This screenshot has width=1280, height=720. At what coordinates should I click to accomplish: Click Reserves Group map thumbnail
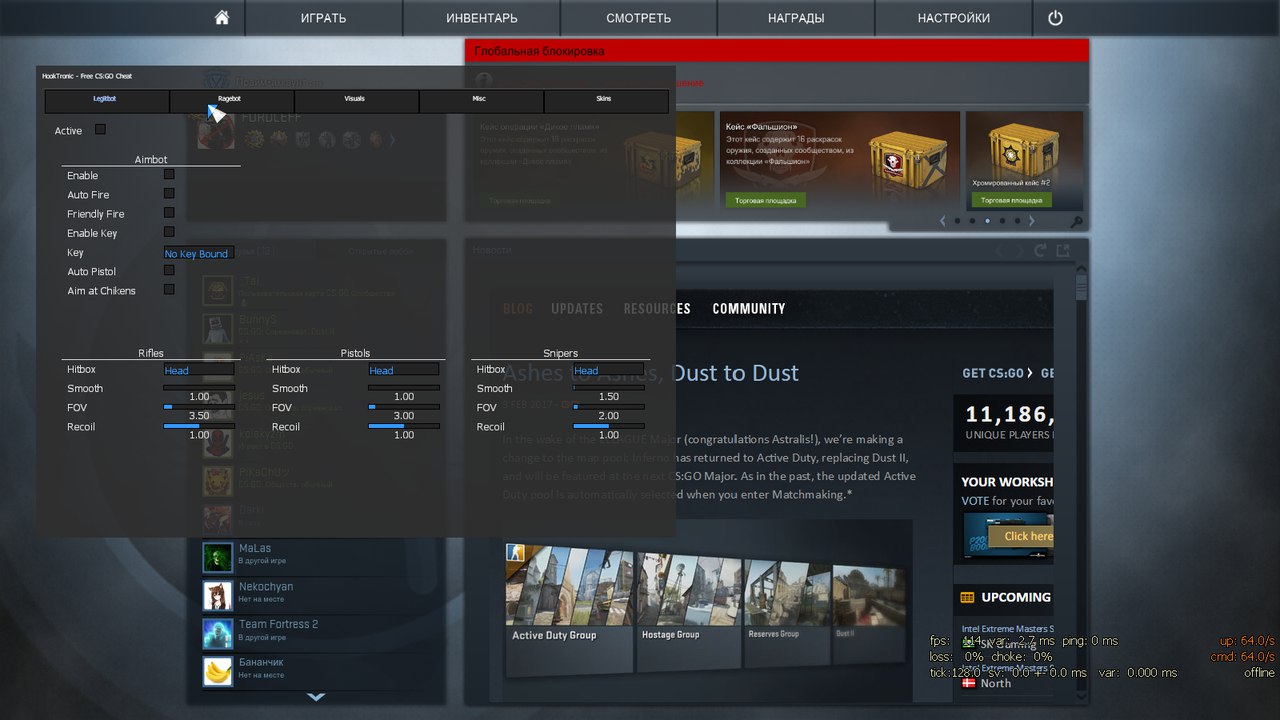786,612
